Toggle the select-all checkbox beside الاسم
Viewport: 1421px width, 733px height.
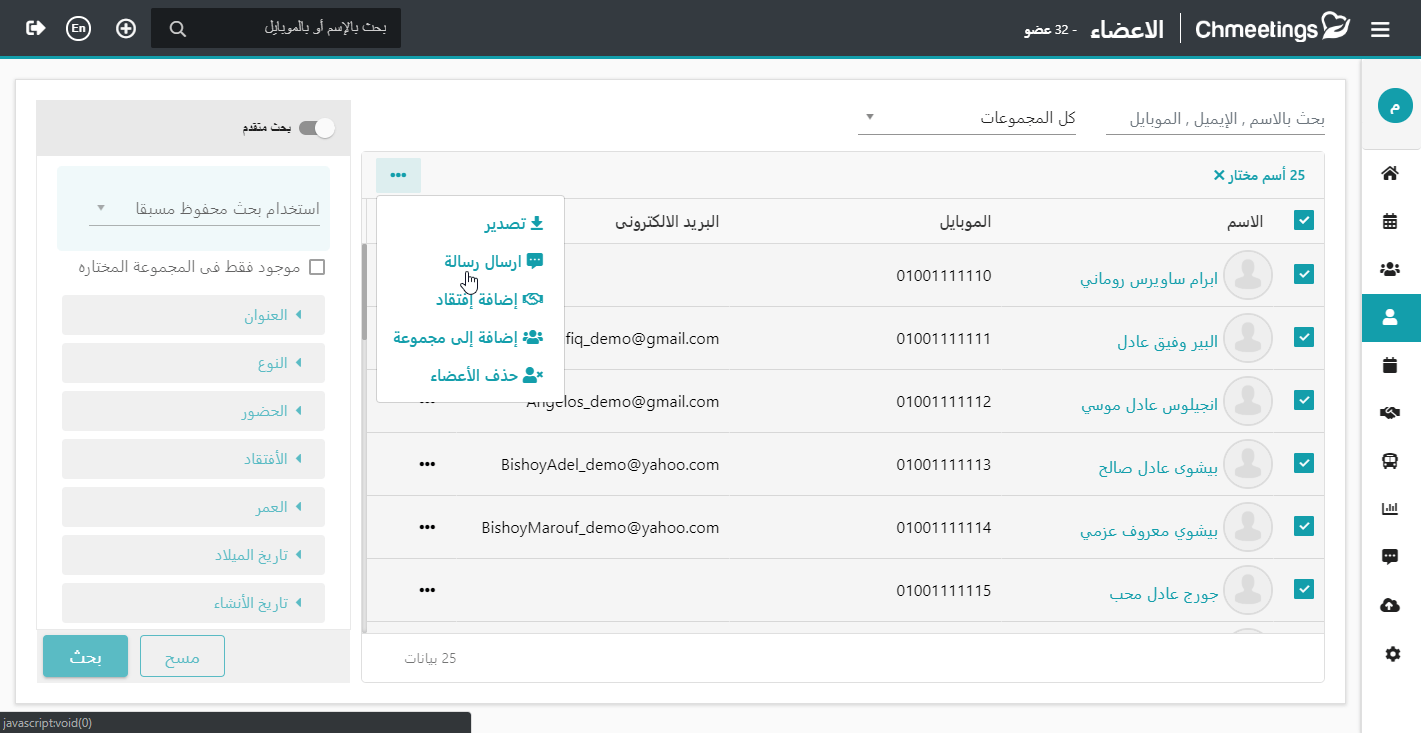click(1304, 221)
